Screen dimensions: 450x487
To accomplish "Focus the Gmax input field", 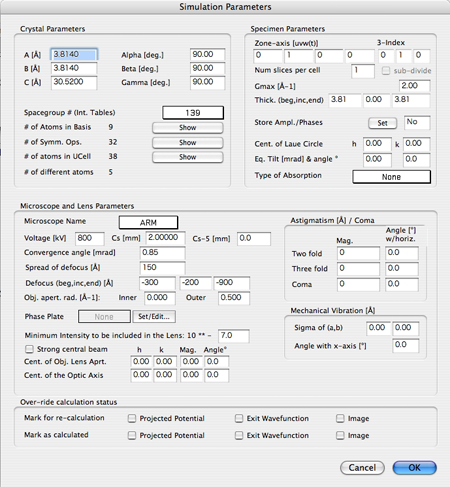I will (414, 86).
